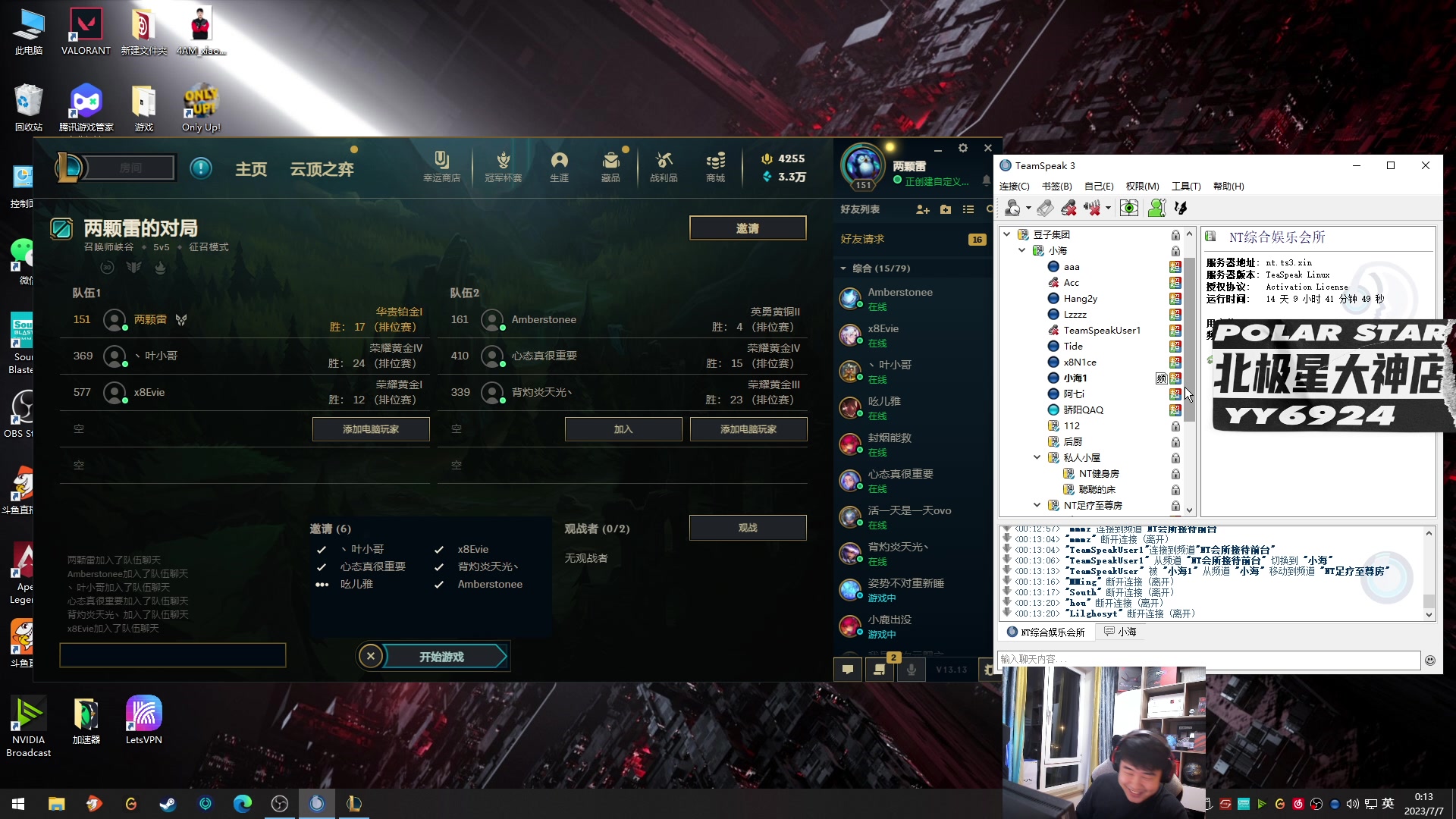The image size is (1456, 819).
Task: Open the TeamSpeak contacts manager icon
Action: [1156, 208]
